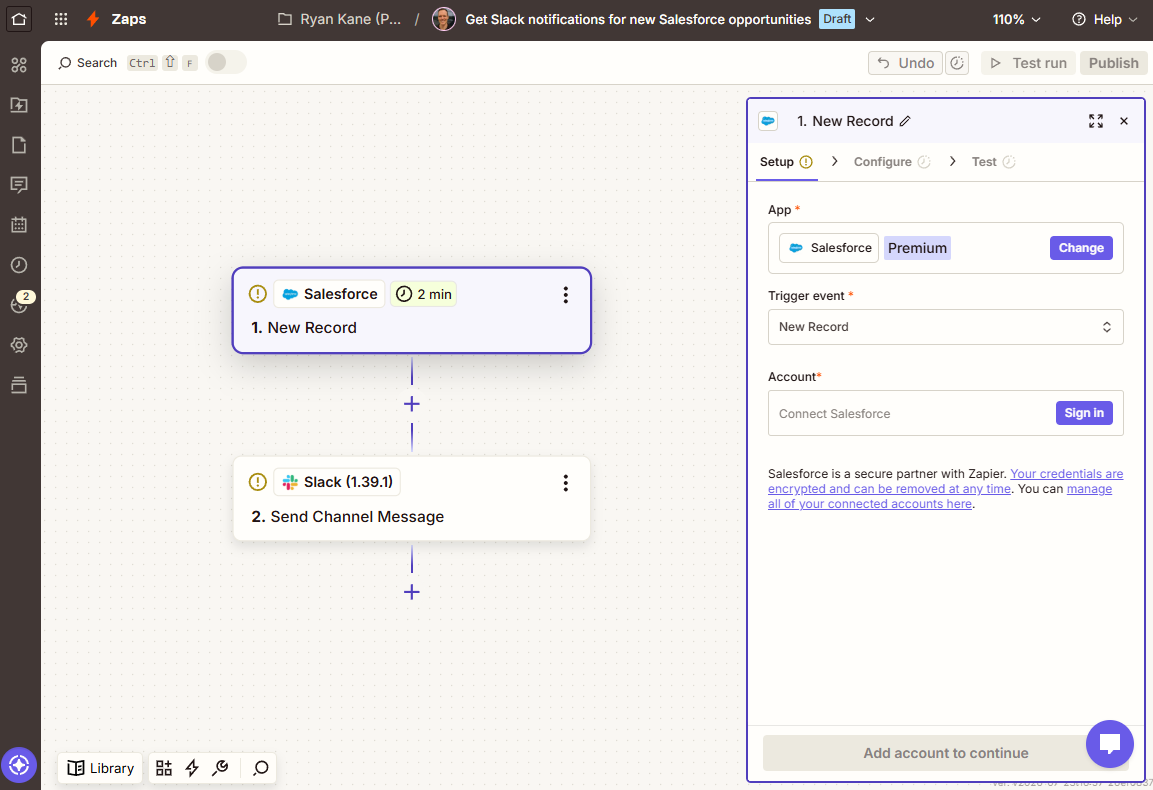Open manage all connected accounts link
Image resolution: width=1153 pixels, height=790 pixels.
pyautogui.click(x=940, y=497)
